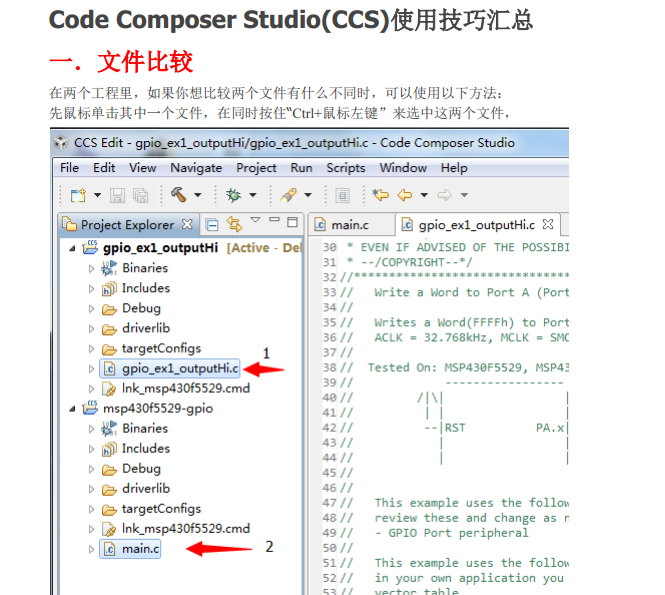Click line number 38 in editor
The image size is (665, 595).
pyautogui.click(x=329, y=368)
